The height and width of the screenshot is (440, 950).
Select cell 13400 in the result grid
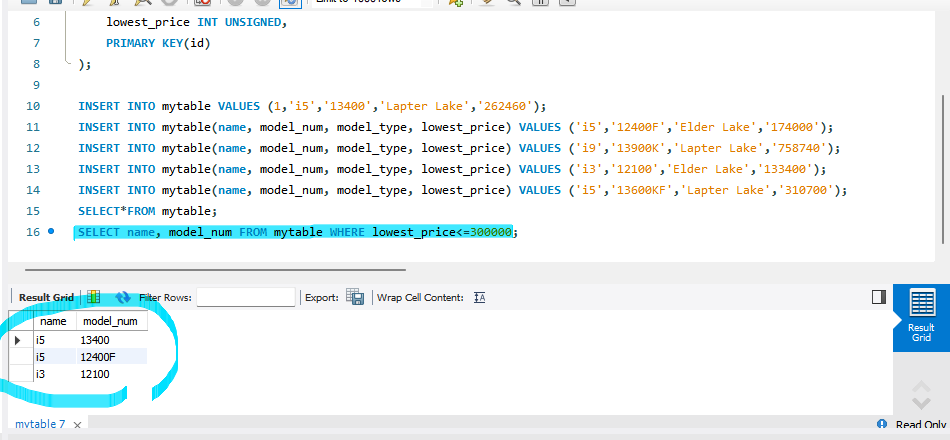coord(111,341)
